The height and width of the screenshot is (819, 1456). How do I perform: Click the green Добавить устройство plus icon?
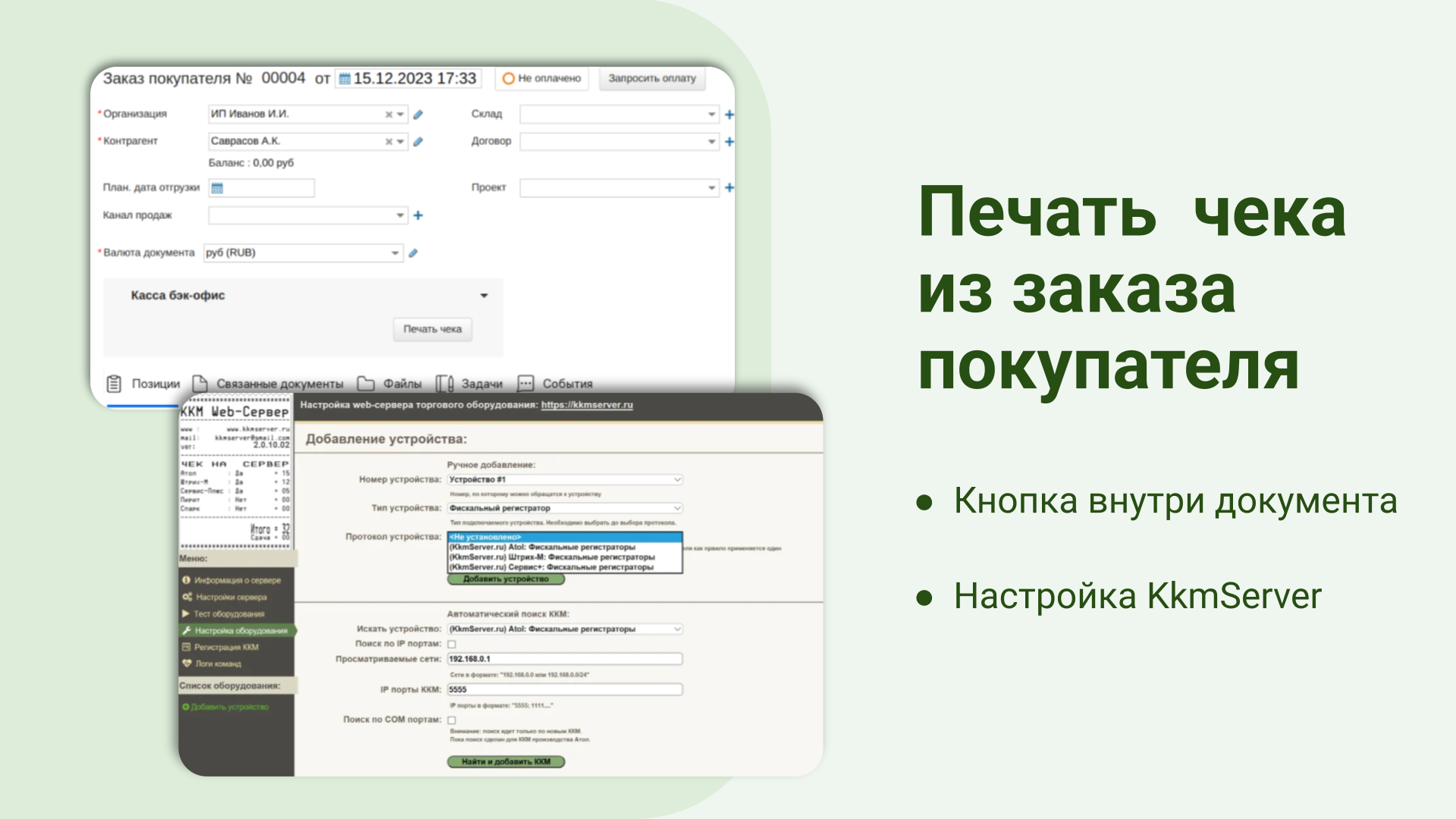[186, 707]
